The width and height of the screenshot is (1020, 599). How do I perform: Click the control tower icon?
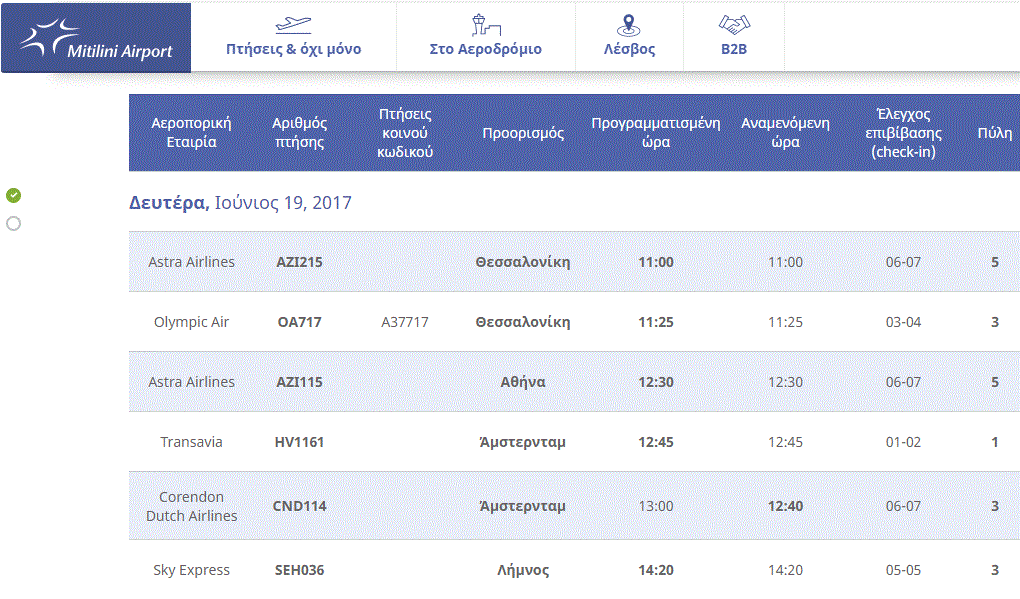coord(485,24)
